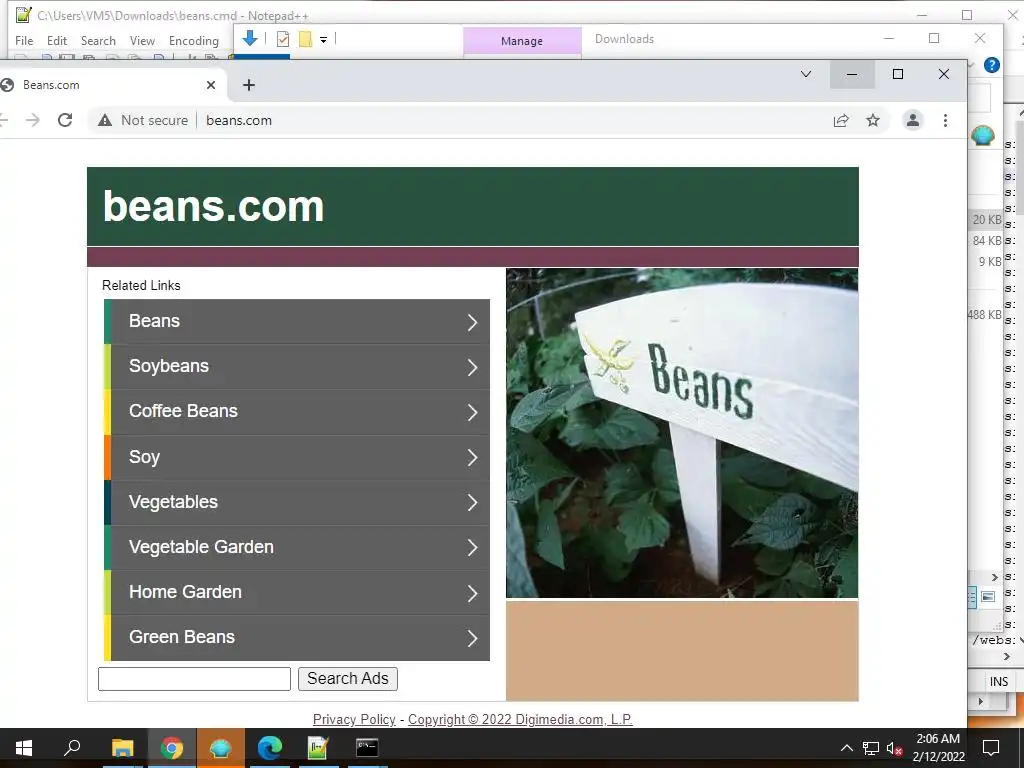Click the New folder icon in Explorer toolbar
The width and height of the screenshot is (1024, 768).
click(x=305, y=39)
